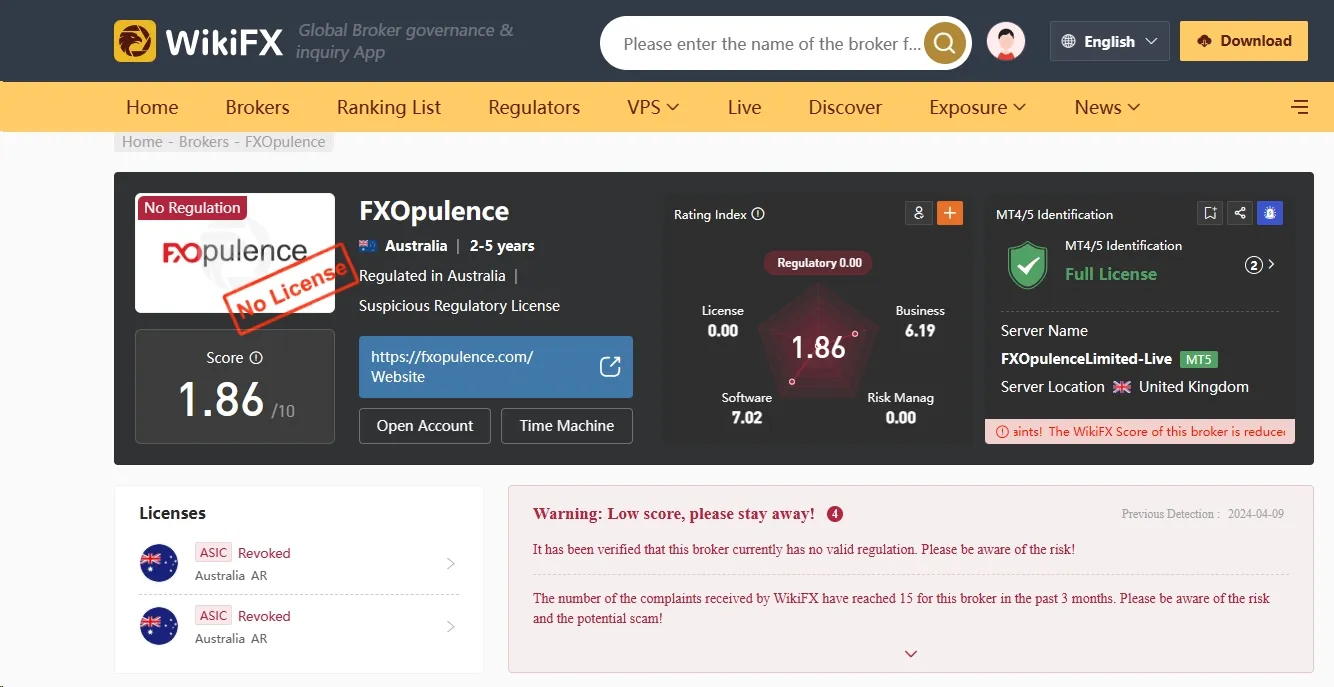
Task: Click Brokers in the breadcrumb
Action: tap(204, 142)
